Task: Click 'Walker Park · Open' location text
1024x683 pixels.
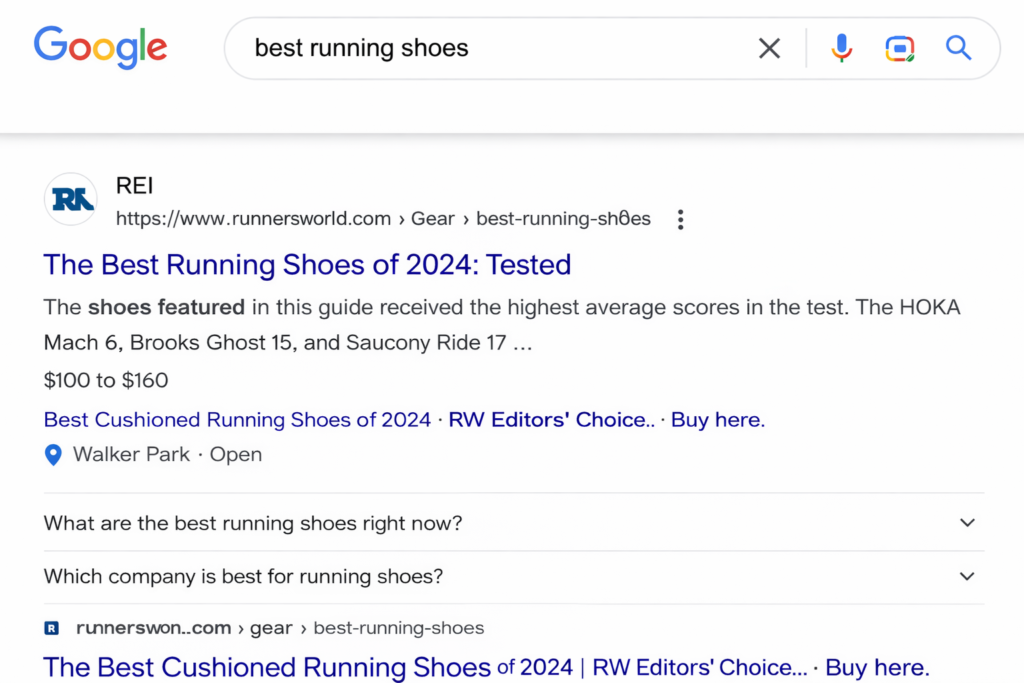Action: [167, 454]
